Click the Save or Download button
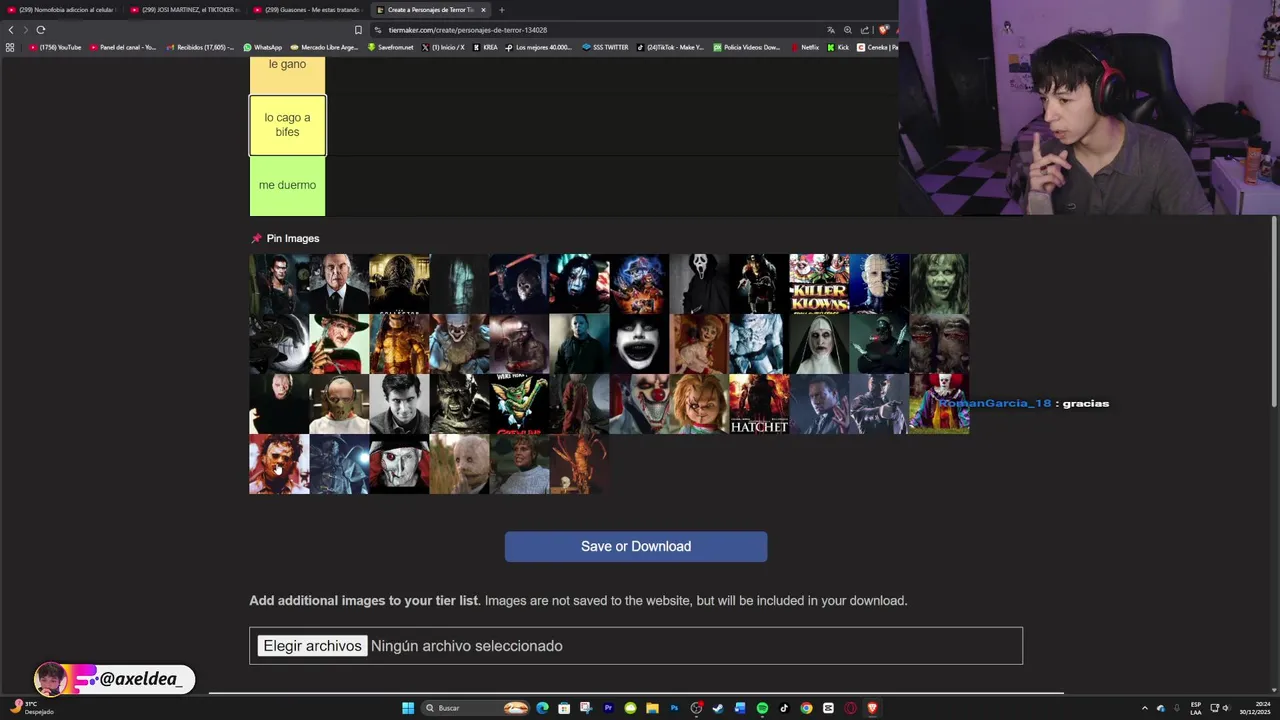1280x720 pixels. 636,546
